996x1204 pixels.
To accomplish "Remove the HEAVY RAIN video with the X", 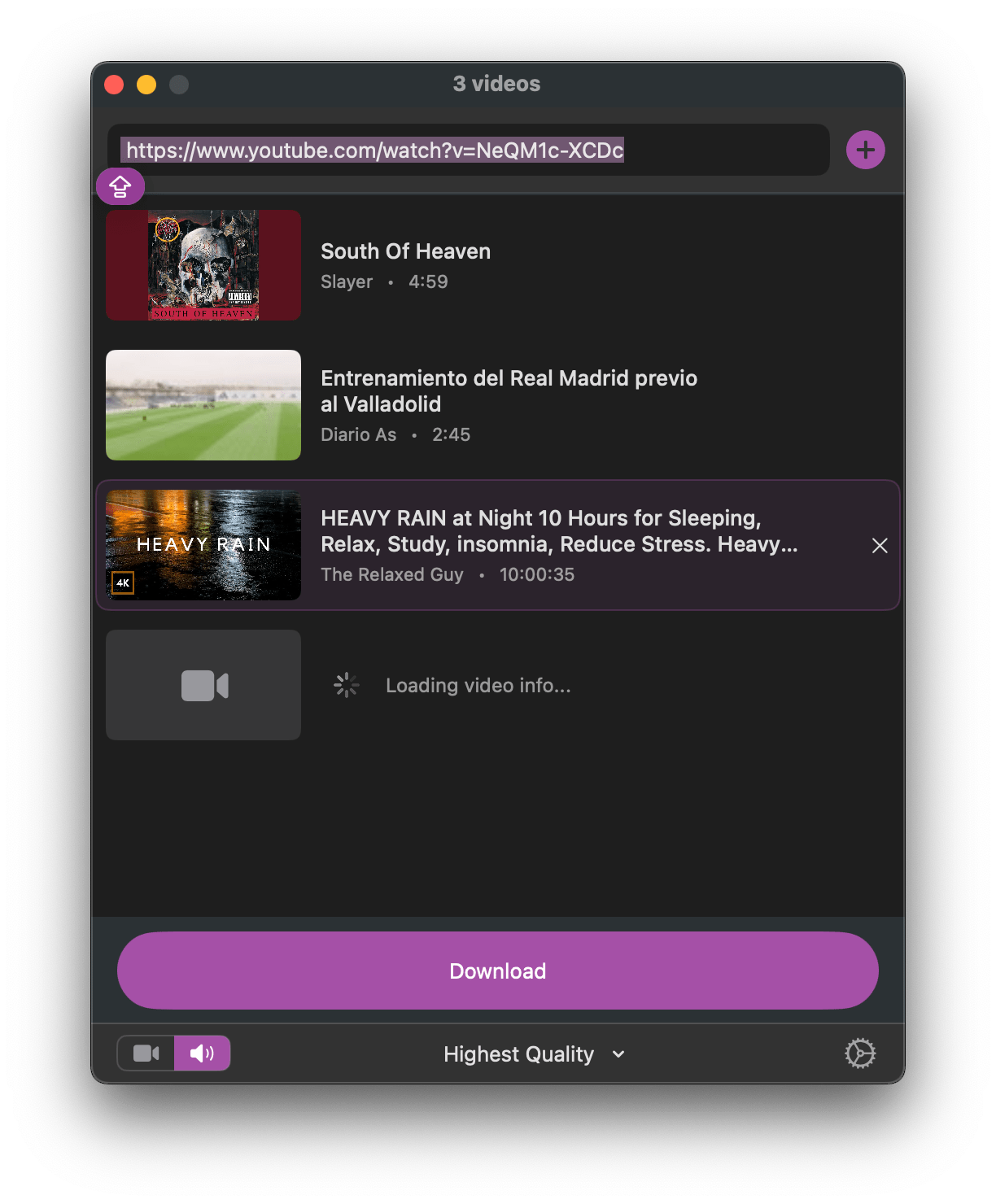I will pos(880,545).
